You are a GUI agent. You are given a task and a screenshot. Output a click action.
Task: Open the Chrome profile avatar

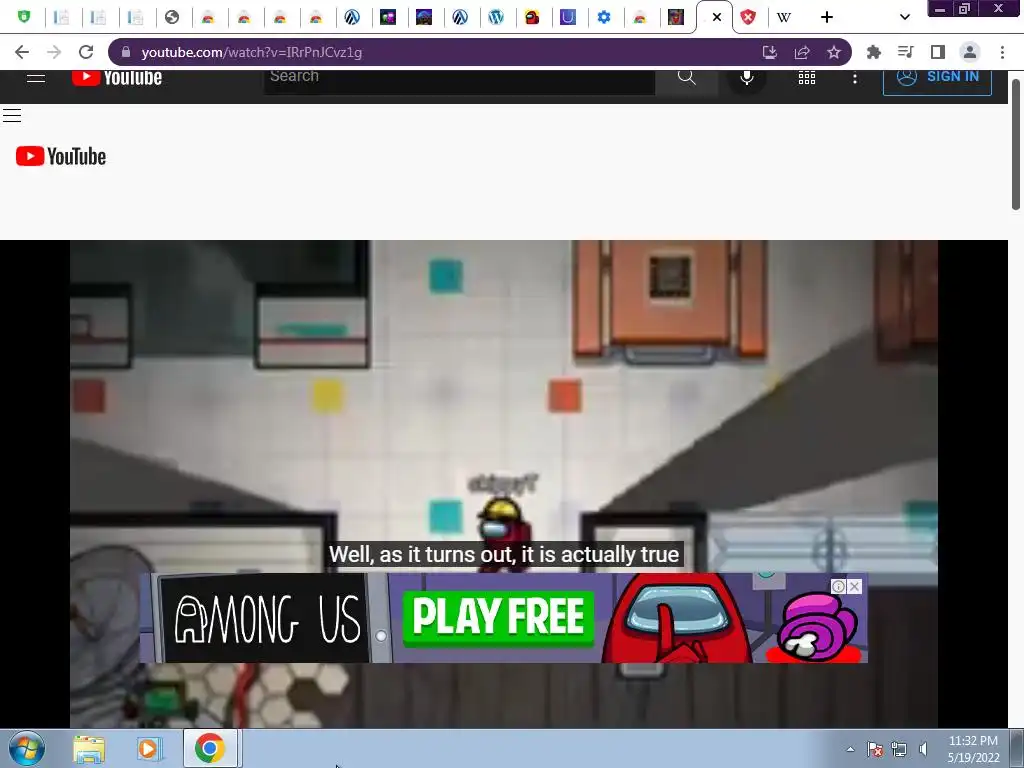(x=970, y=52)
